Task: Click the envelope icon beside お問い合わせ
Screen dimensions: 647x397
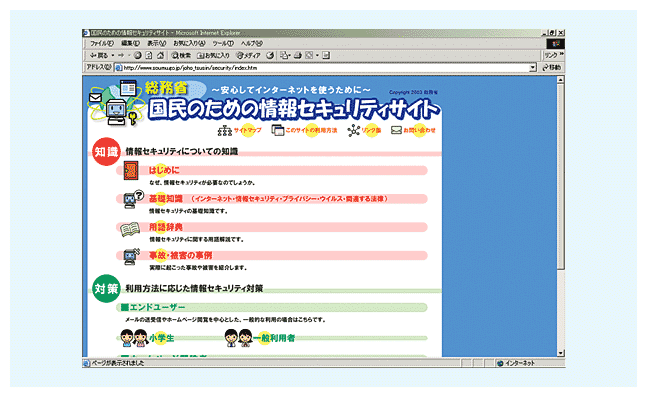Action: (396, 130)
